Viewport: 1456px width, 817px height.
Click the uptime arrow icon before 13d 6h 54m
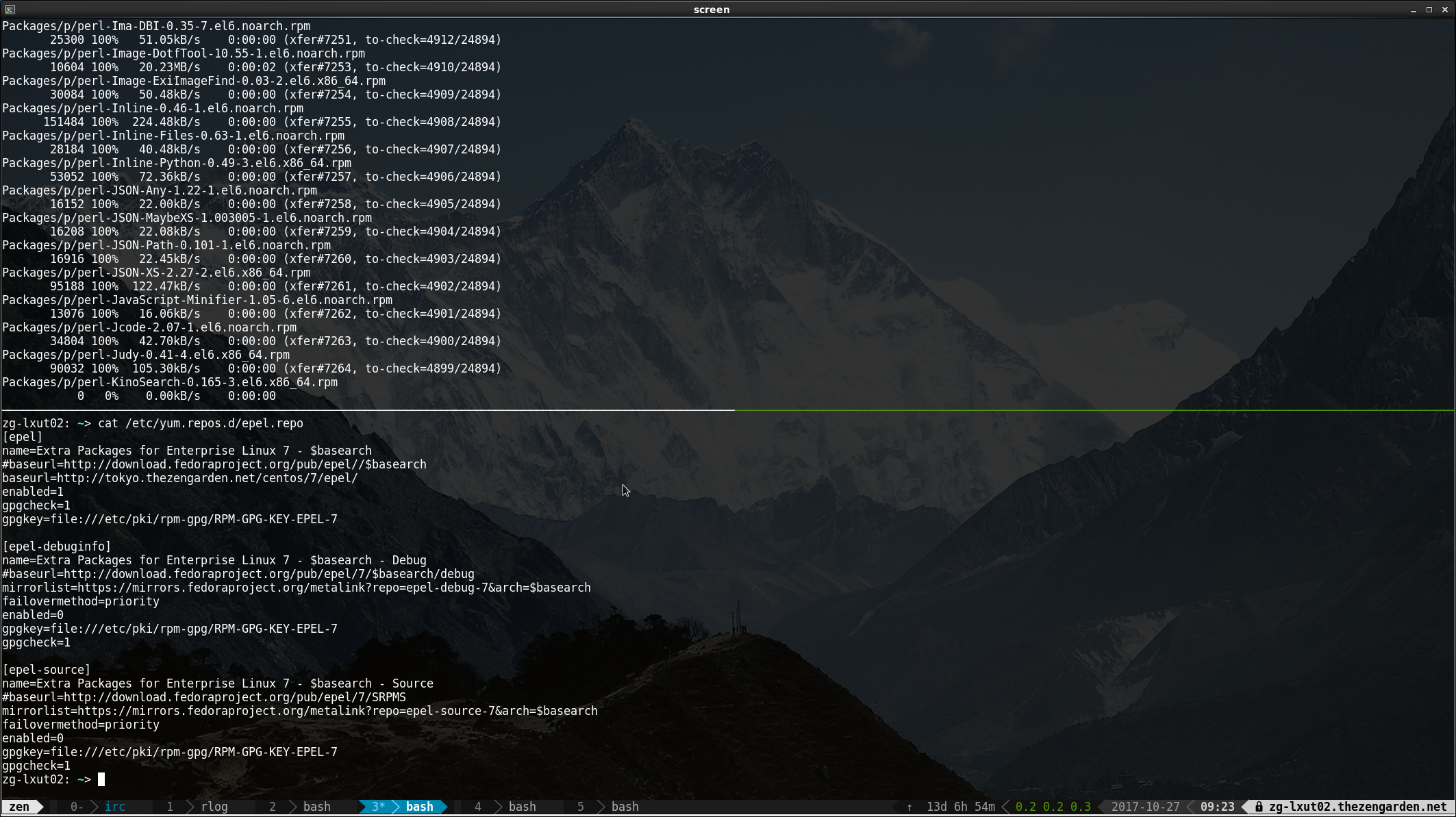click(909, 807)
